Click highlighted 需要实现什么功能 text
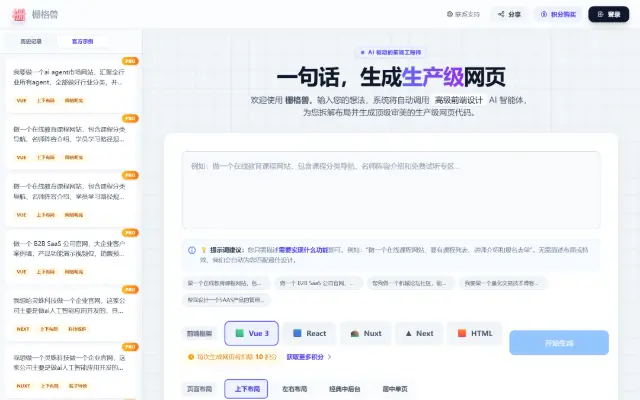This screenshot has height=400, width=640. 303,250
